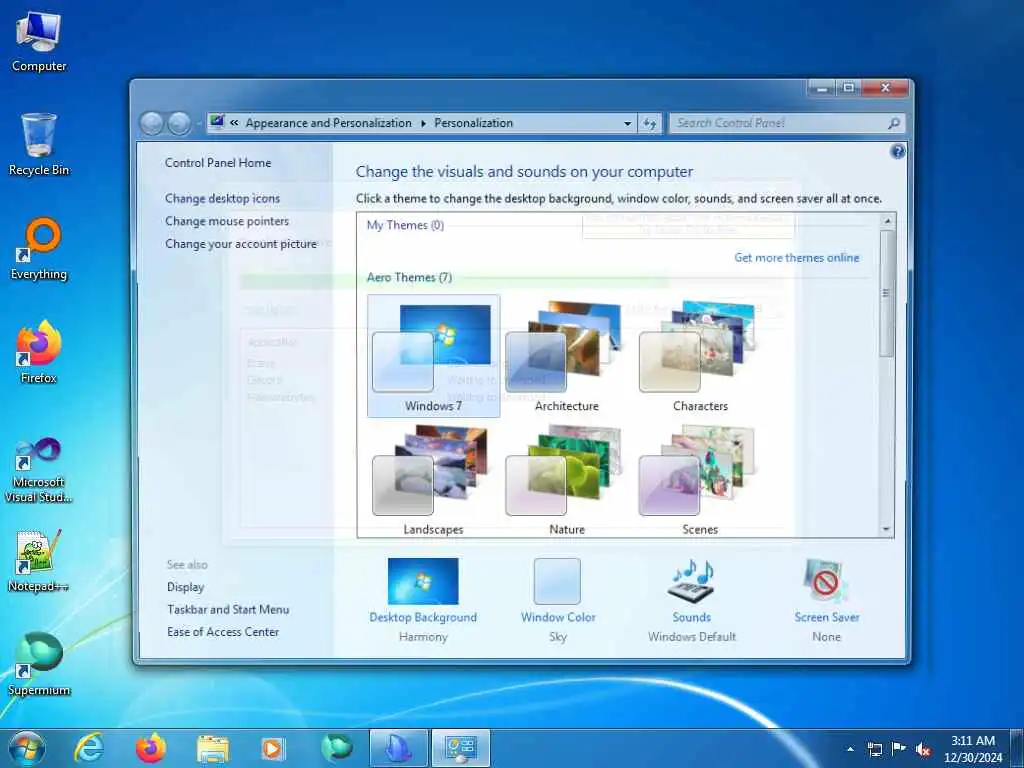Open the breadcrumb double-chevron dropdown
The height and width of the screenshot is (768, 1024).
[x=234, y=123]
